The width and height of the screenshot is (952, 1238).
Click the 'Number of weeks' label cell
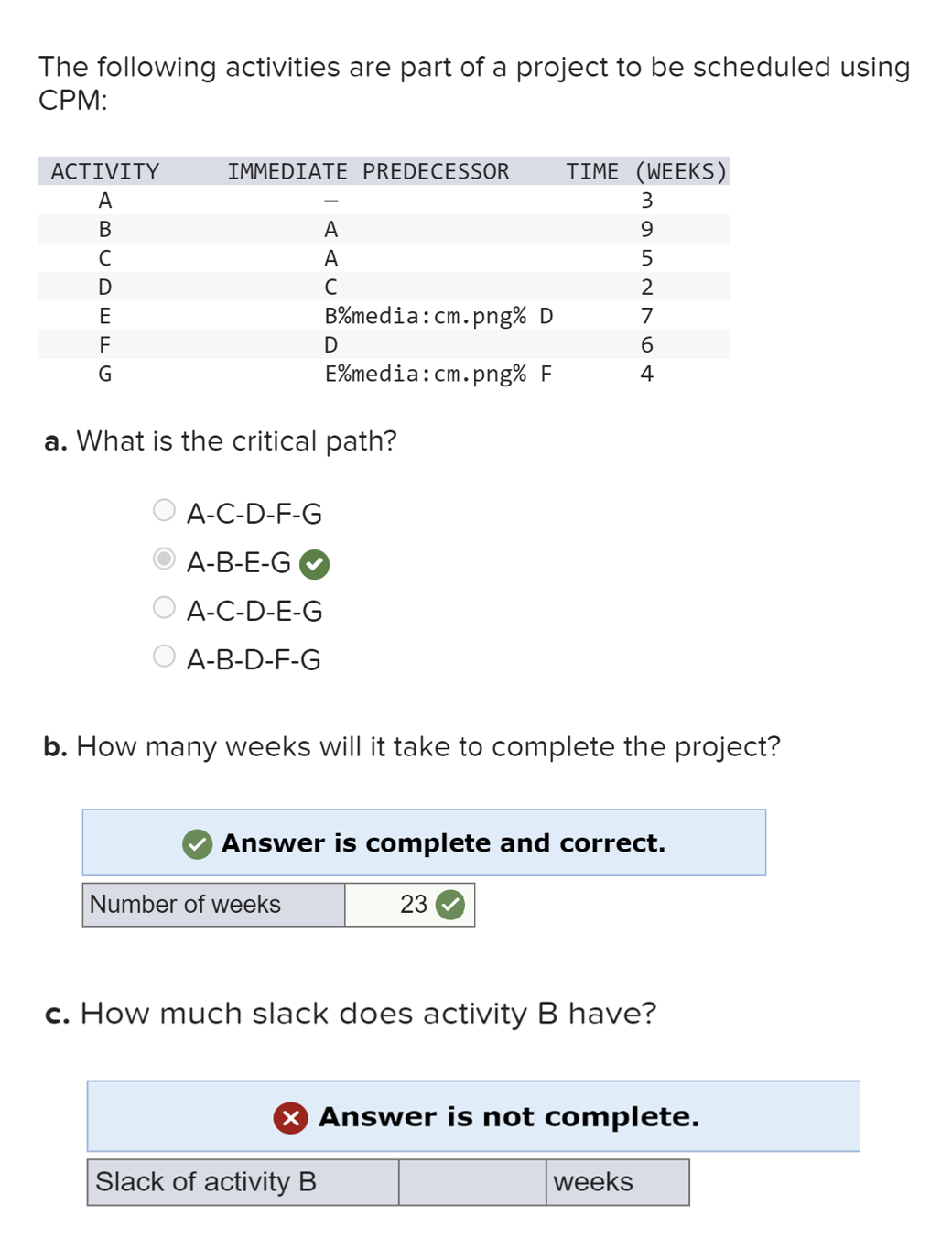(x=212, y=905)
